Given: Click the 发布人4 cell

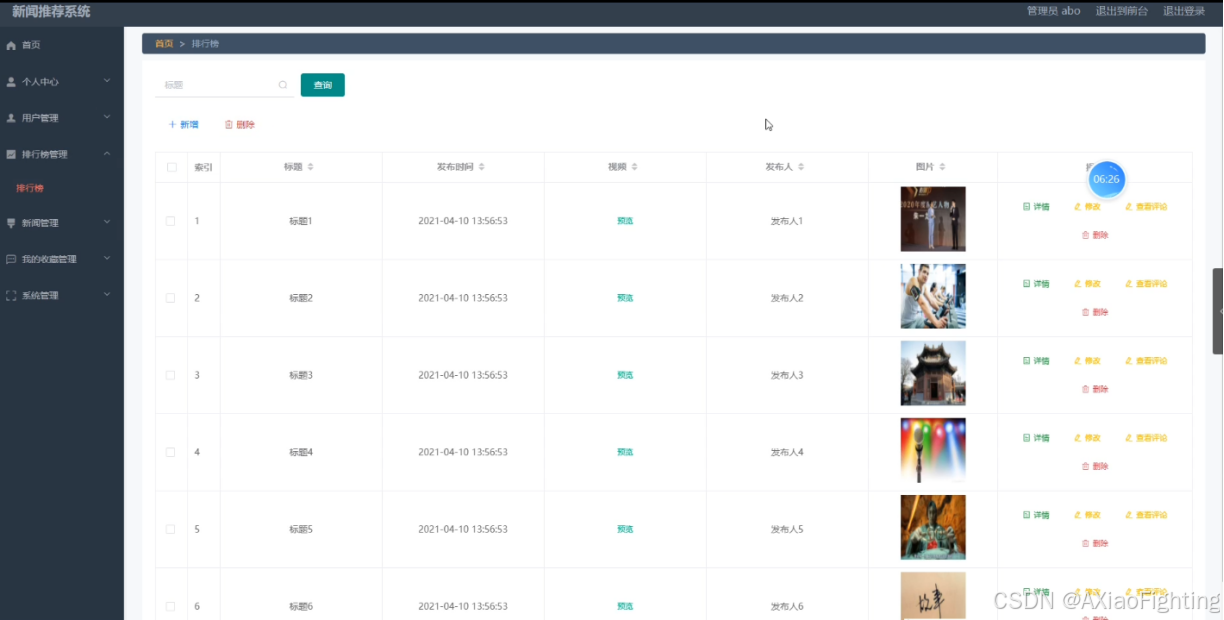Looking at the screenshot, I should coord(787,452).
